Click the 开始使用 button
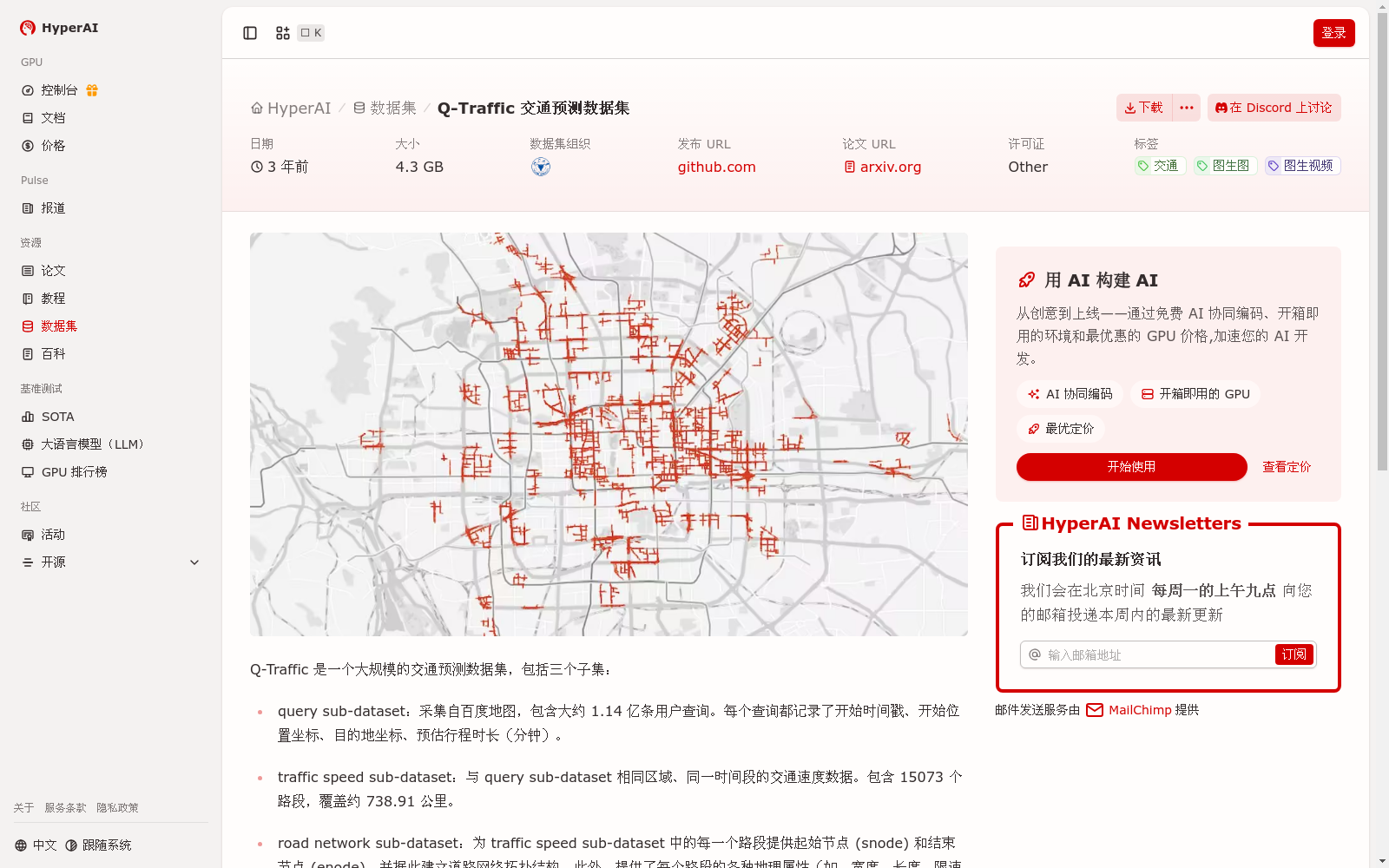The image size is (1389, 868). click(x=1131, y=467)
